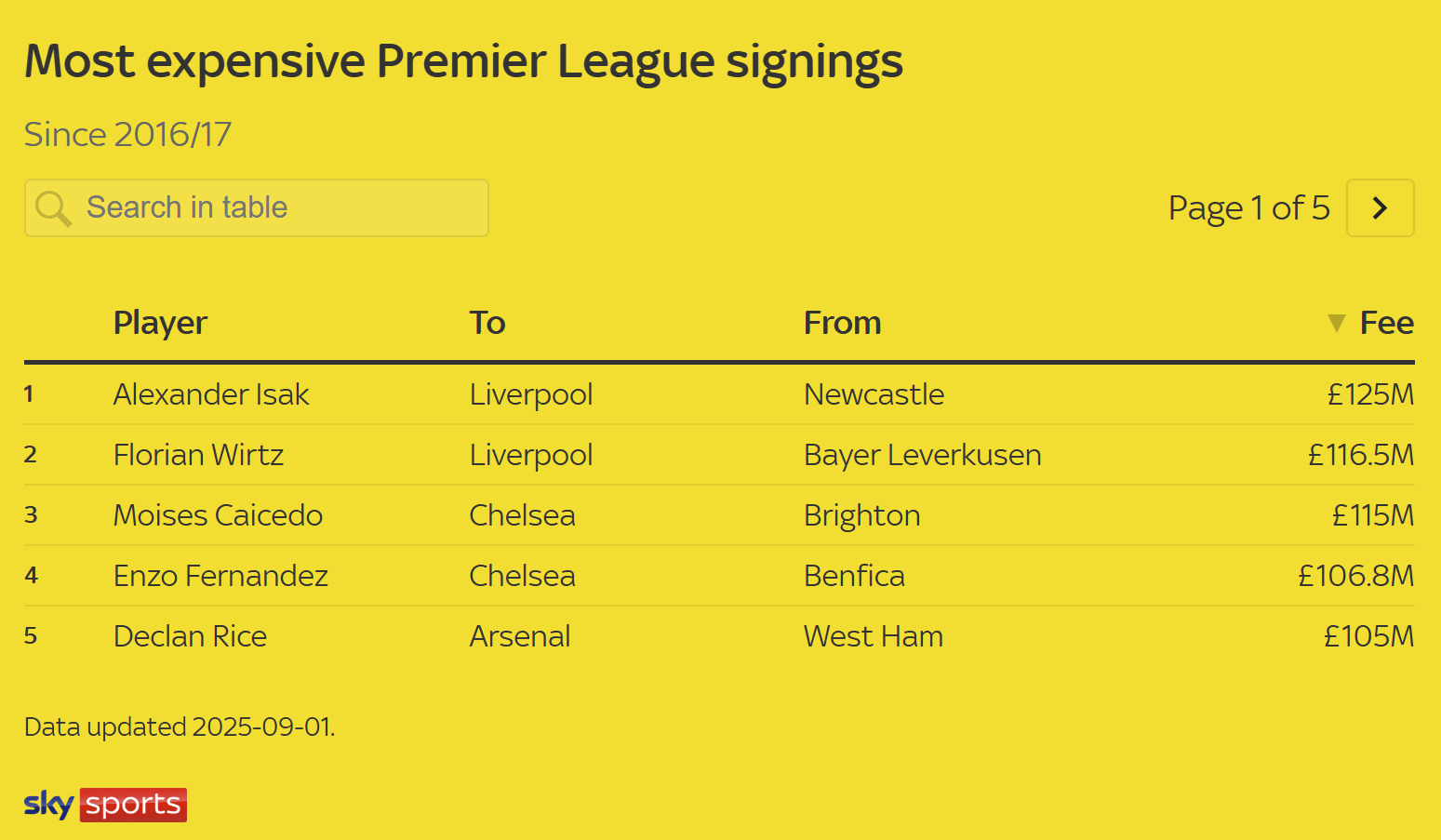
Task: Click Arsenal in the To column
Action: [x=520, y=636]
